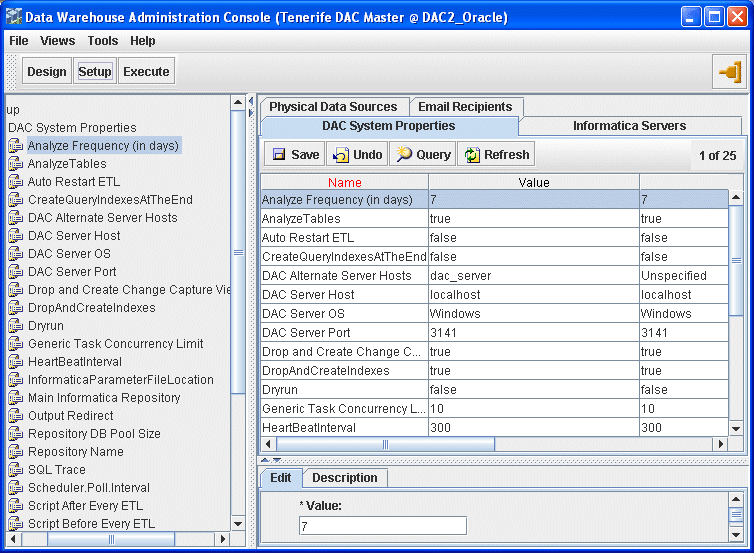Sort table by Name column header
754x553 pixels.
(x=344, y=182)
